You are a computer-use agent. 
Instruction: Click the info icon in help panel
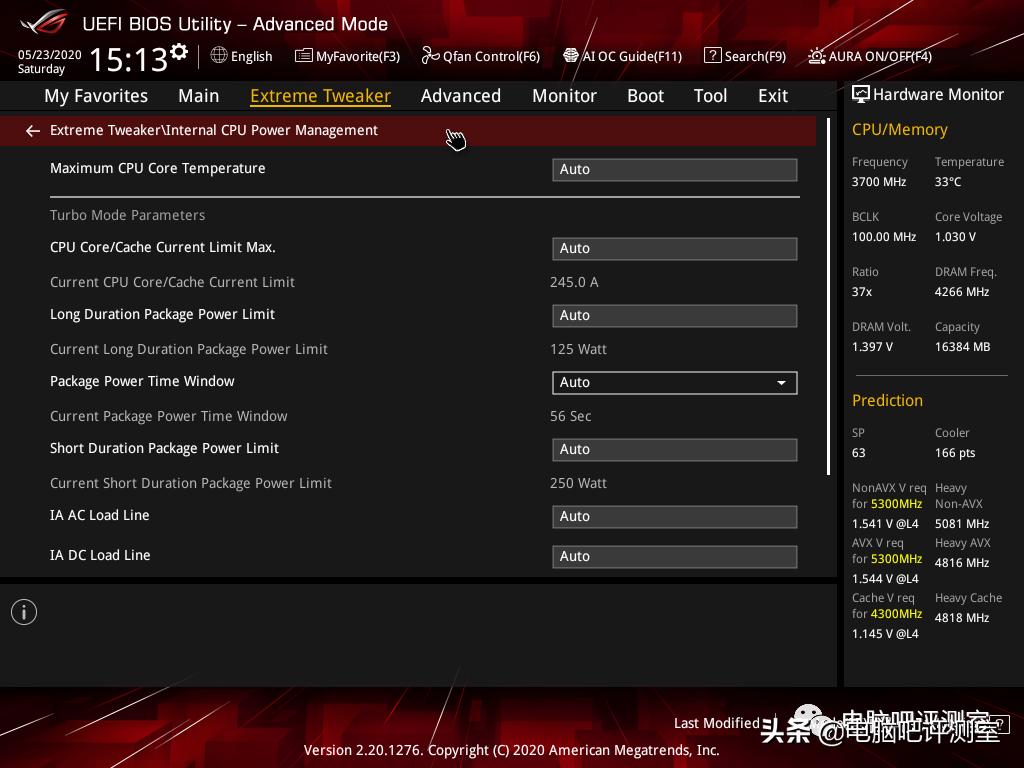[x=24, y=612]
